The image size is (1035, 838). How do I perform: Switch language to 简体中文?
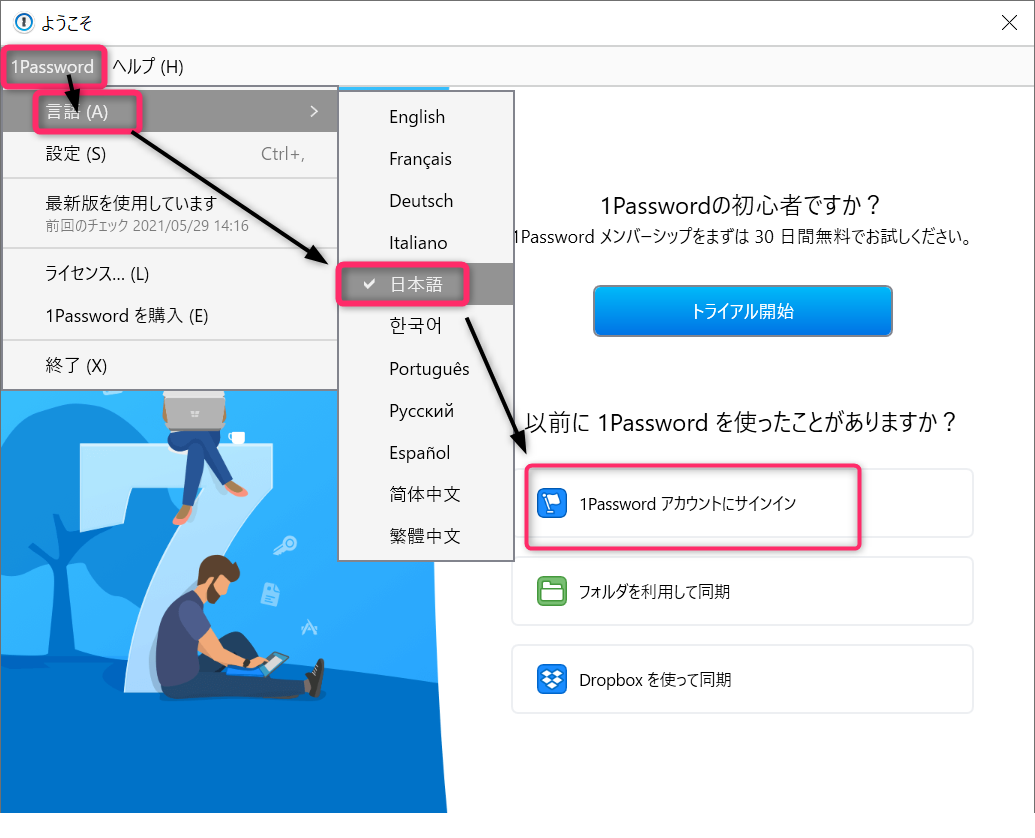pos(426,494)
